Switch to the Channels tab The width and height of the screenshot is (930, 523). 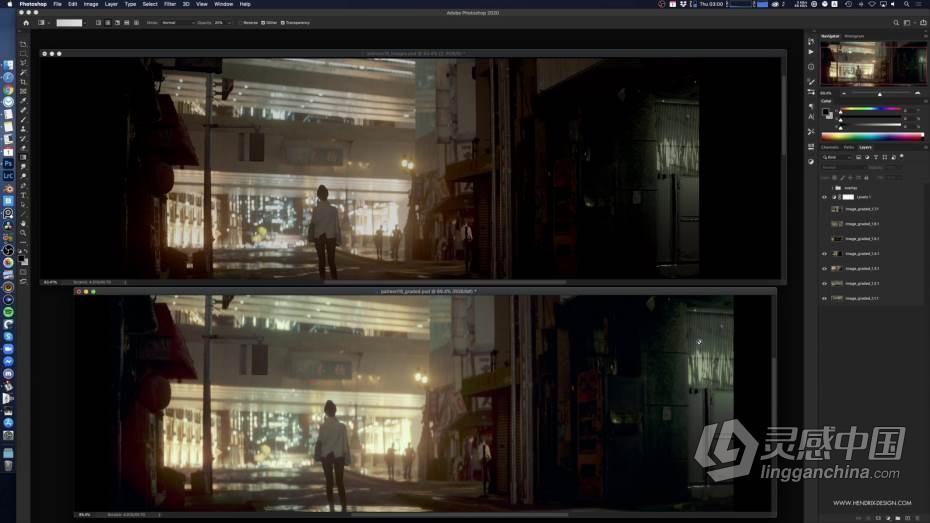[830, 147]
